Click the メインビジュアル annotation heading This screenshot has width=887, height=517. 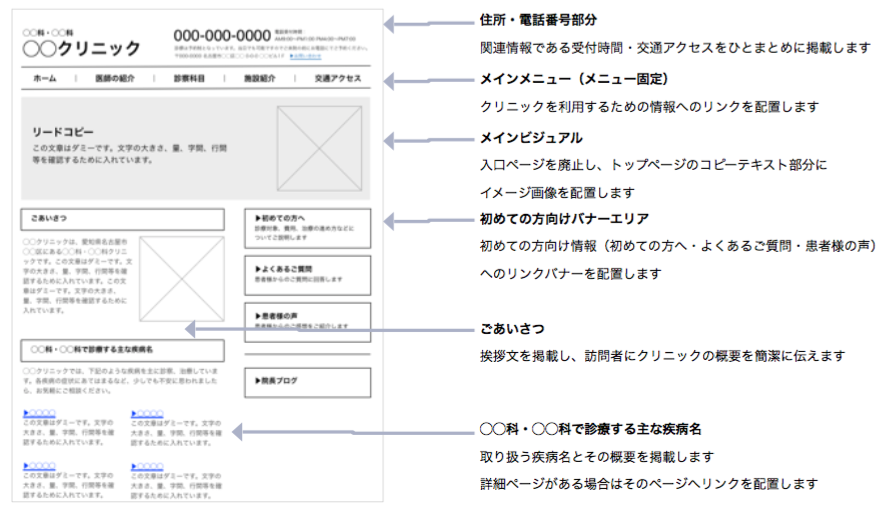(x=531, y=137)
